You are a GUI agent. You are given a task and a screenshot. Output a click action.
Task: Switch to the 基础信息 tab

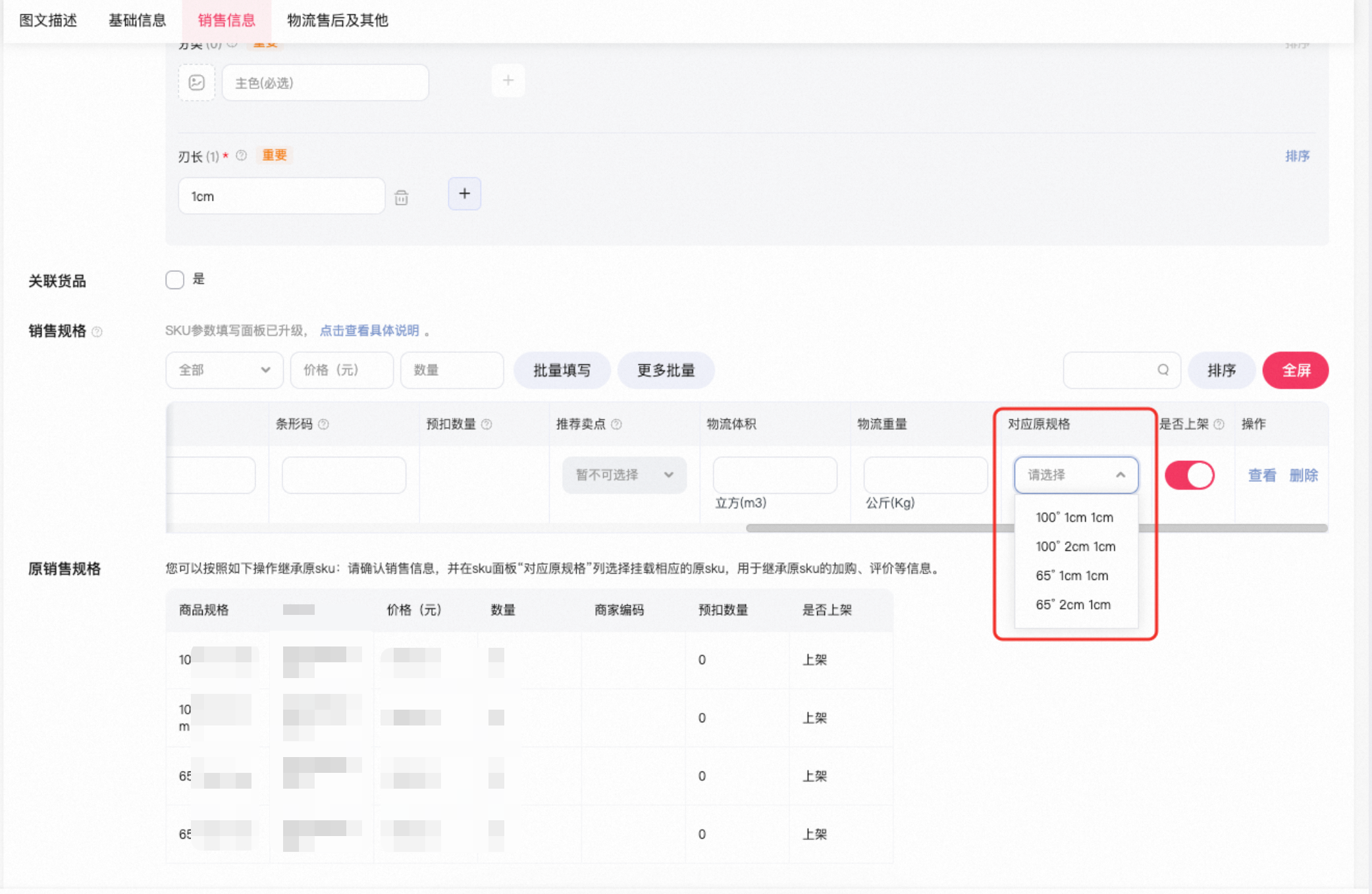pos(137,20)
